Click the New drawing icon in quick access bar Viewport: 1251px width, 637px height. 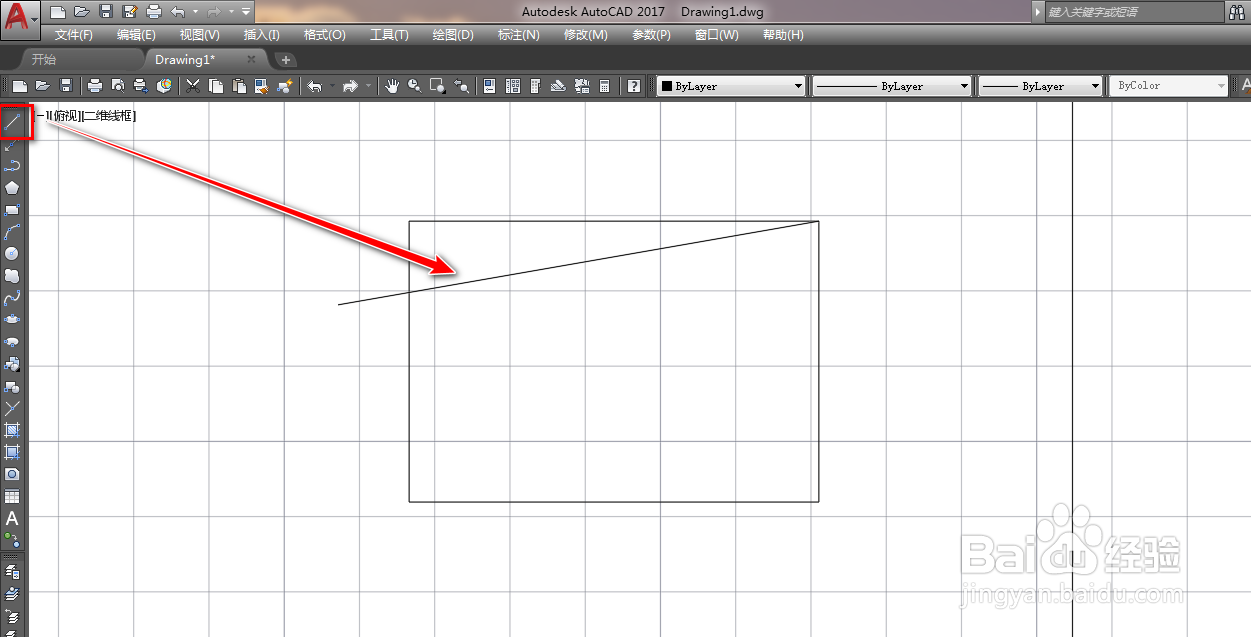click(x=58, y=12)
